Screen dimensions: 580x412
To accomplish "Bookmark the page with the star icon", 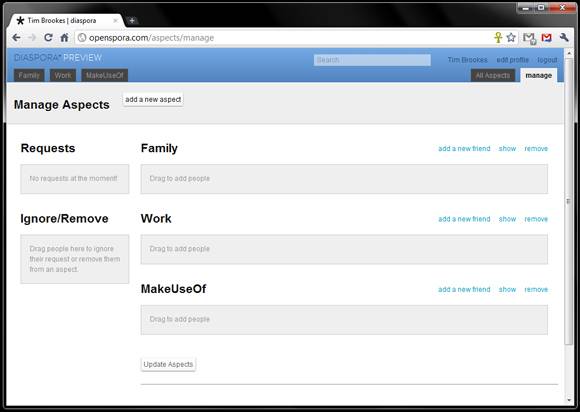I will click(511, 37).
